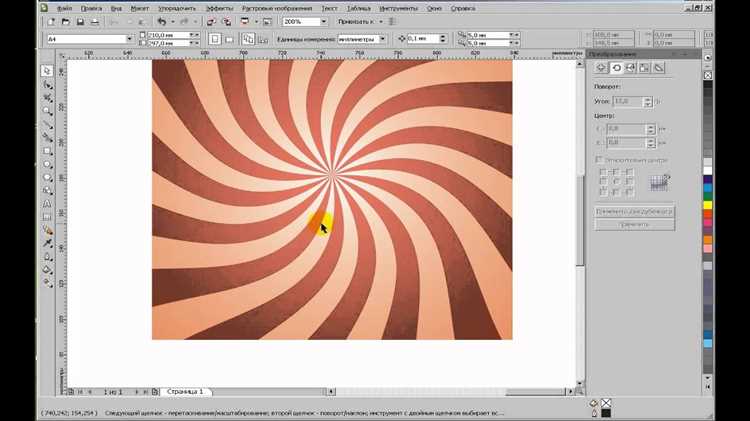Switch docker to Skew transformation
Viewport: 750px width, 421px height.
659,68
